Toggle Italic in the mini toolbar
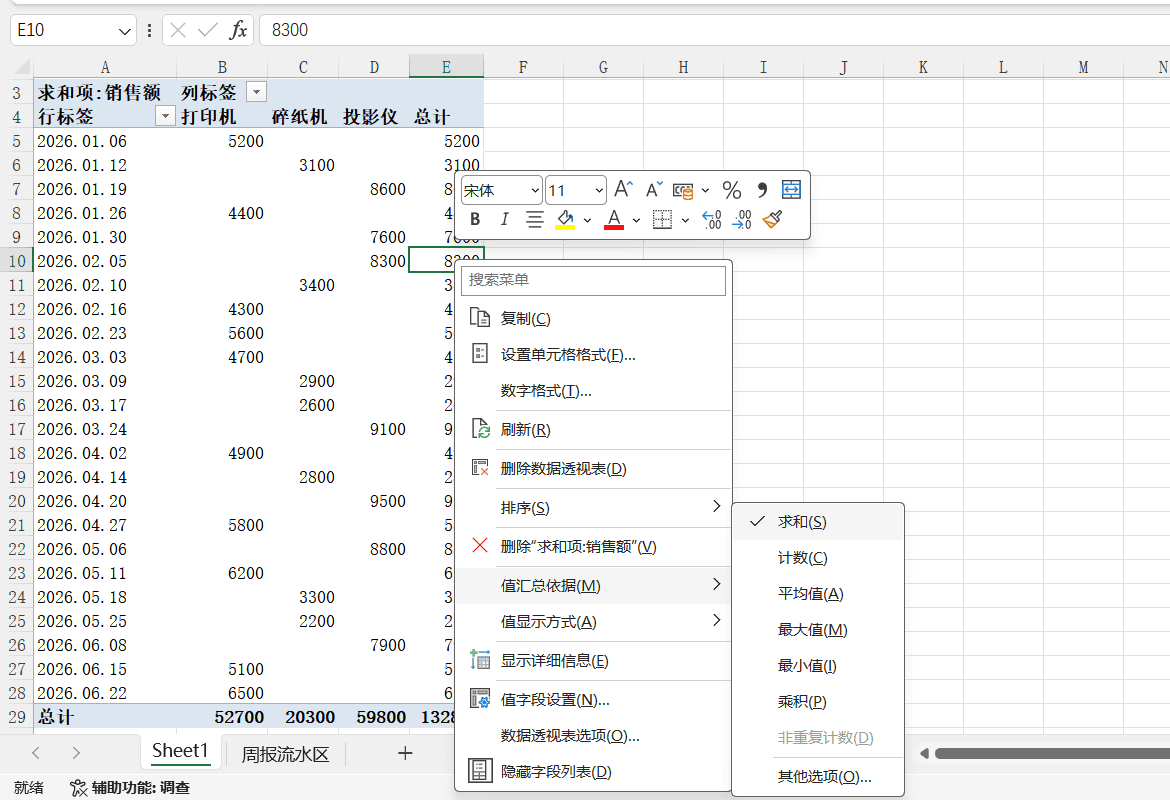The width and height of the screenshot is (1170, 800). click(x=504, y=219)
